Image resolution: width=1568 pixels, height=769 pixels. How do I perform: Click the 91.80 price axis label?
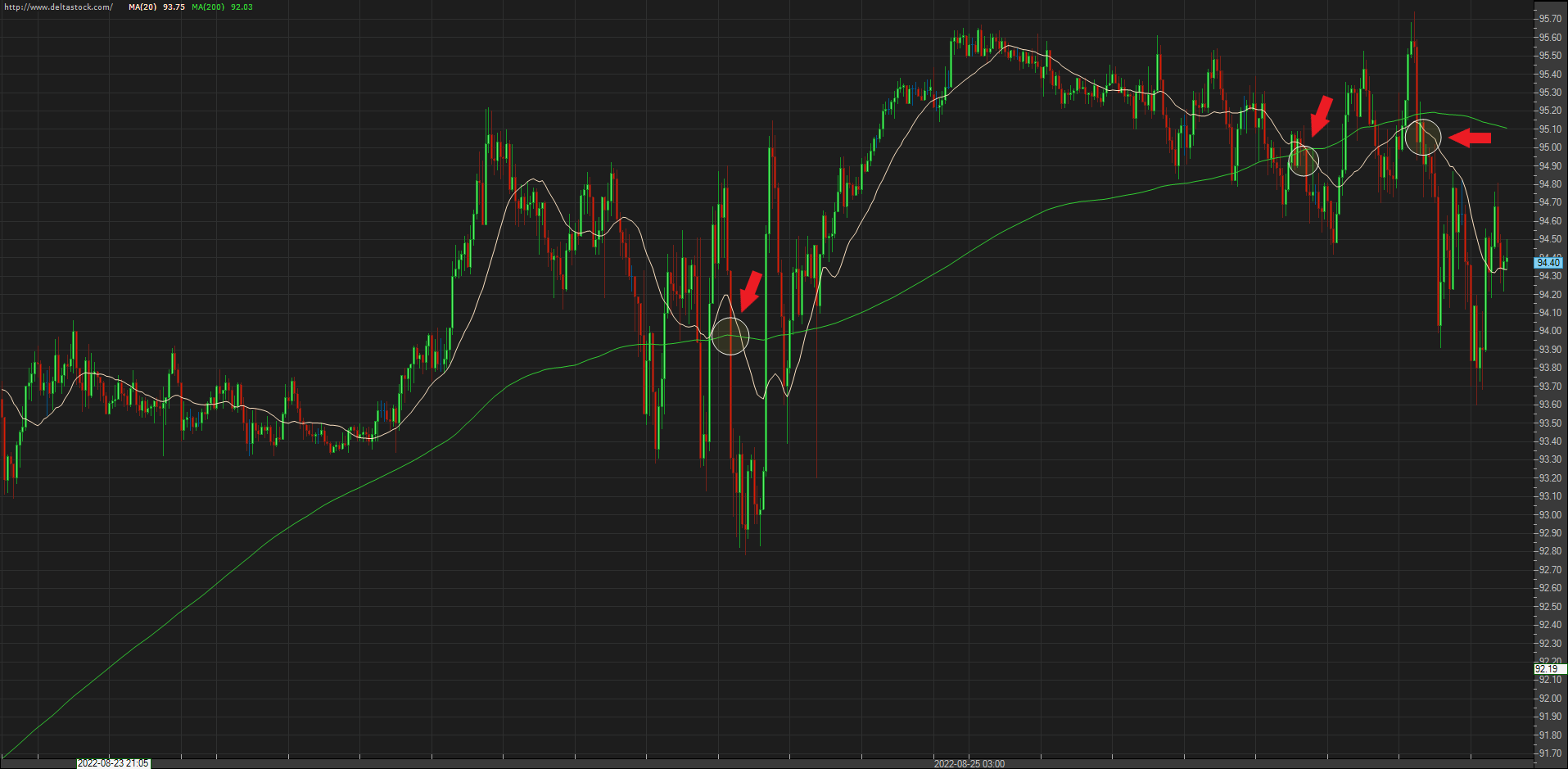pyautogui.click(x=1549, y=735)
